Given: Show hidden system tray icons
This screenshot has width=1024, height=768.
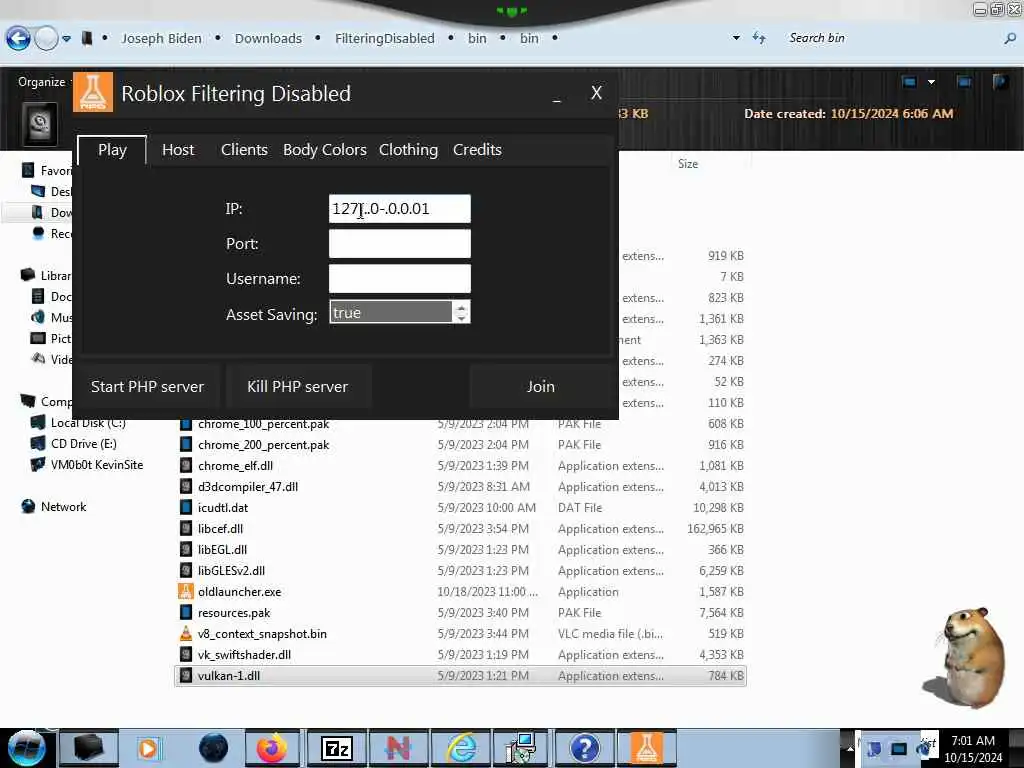Looking at the screenshot, I should tap(850, 748).
